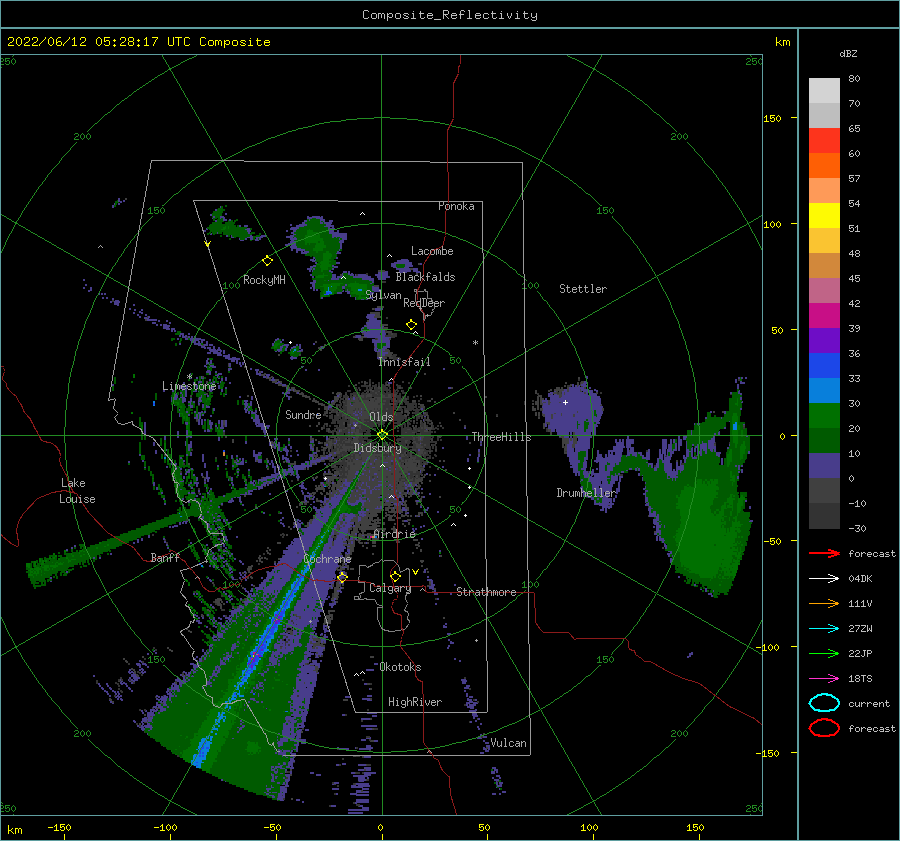Select the magenta 18TS arrow symbol

point(824,679)
